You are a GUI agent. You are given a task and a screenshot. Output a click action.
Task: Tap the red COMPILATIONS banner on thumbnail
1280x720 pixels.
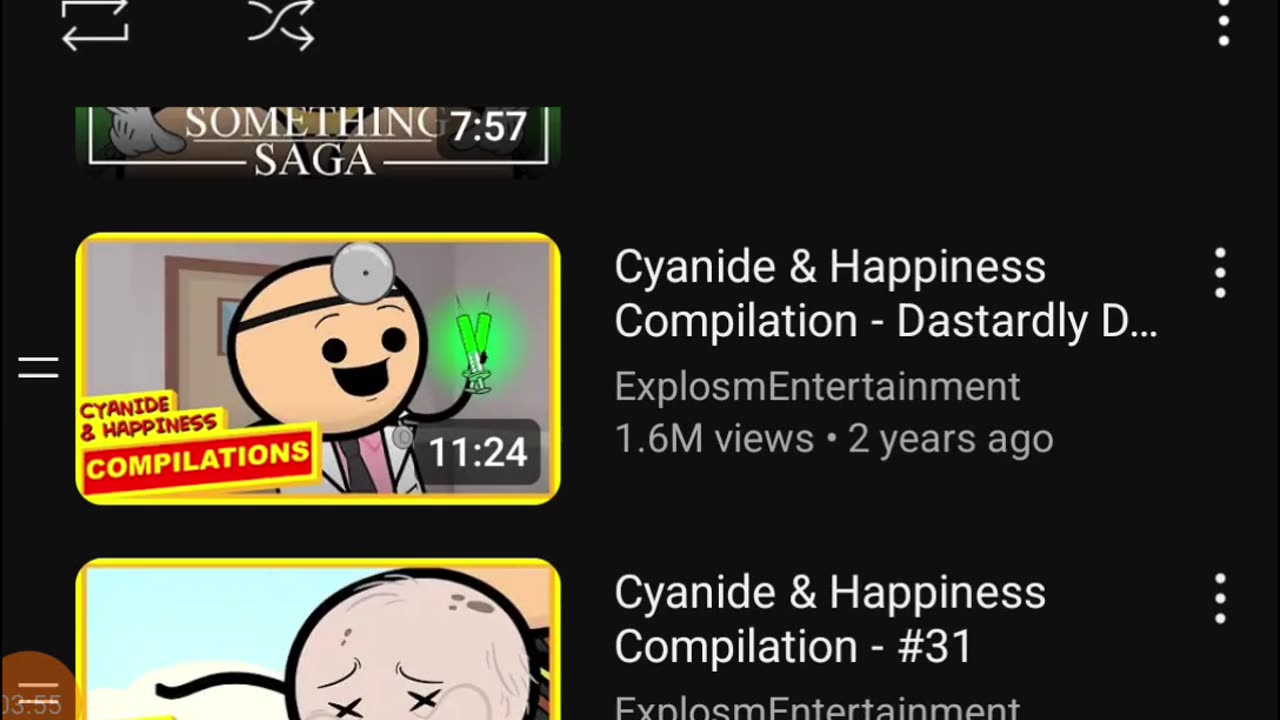click(199, 459)
